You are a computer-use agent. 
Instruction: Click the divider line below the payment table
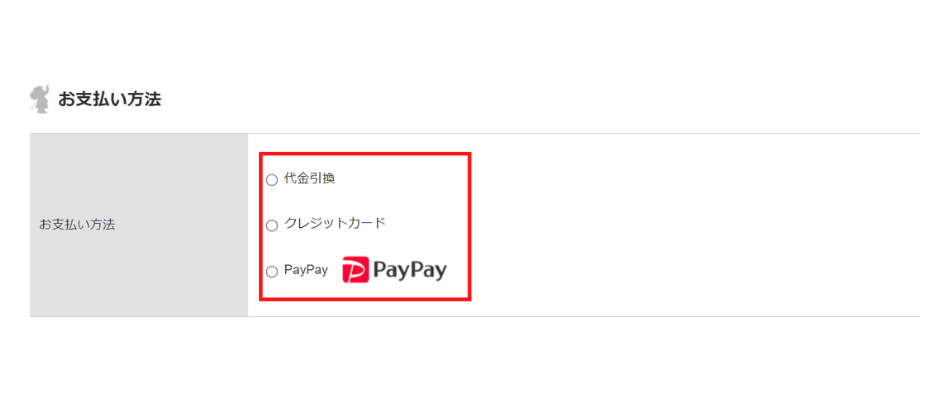(x=475, y=316)
